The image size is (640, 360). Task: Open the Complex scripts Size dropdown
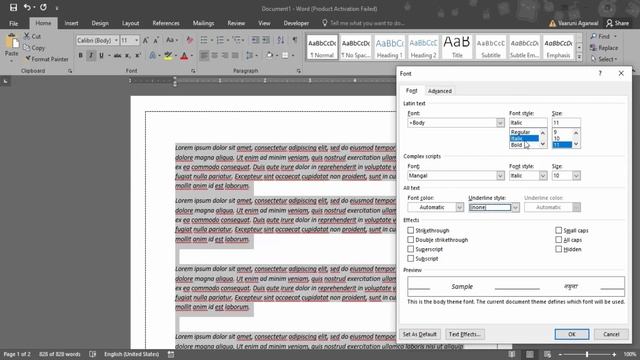point(576,176)
